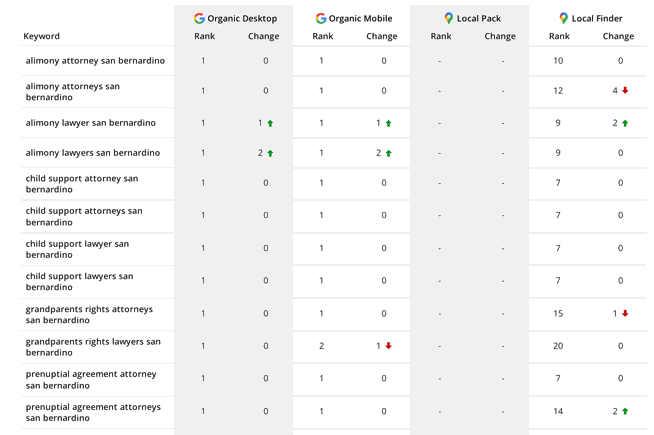Select the Keyword column header
The height and width of the screenshot is (435, 654).
(x=41, y=36)
